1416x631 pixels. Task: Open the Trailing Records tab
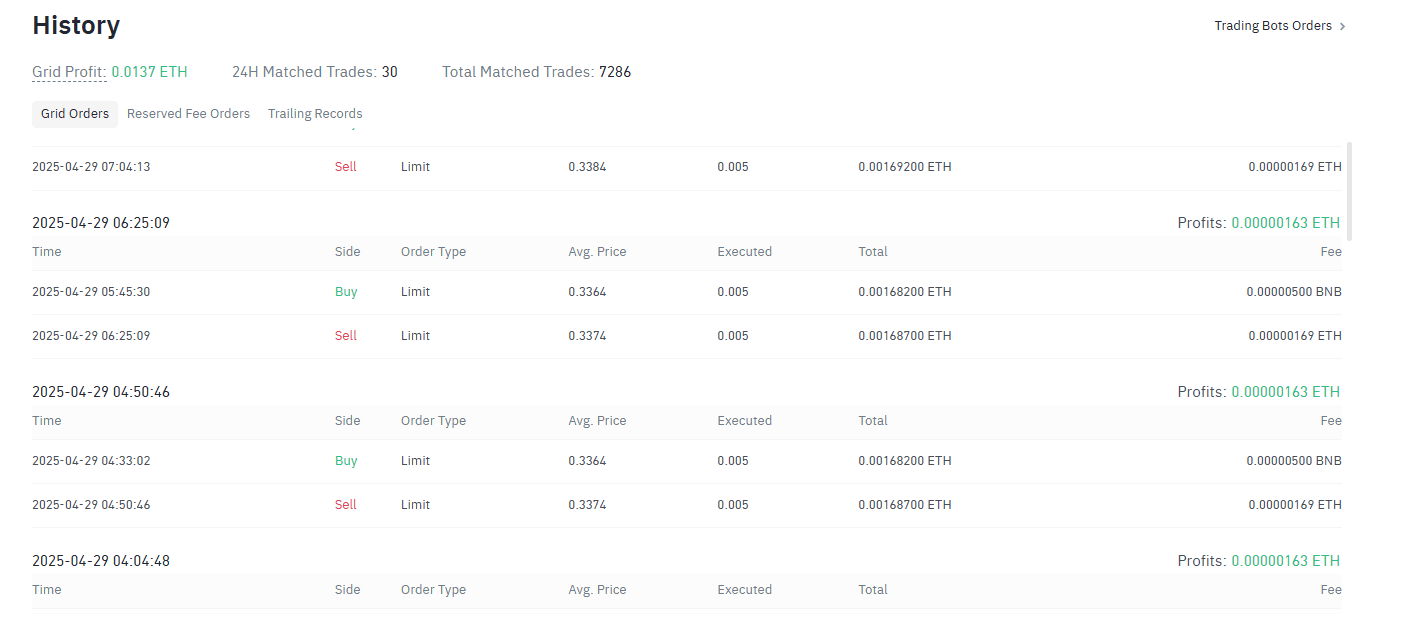click(315, 114)
